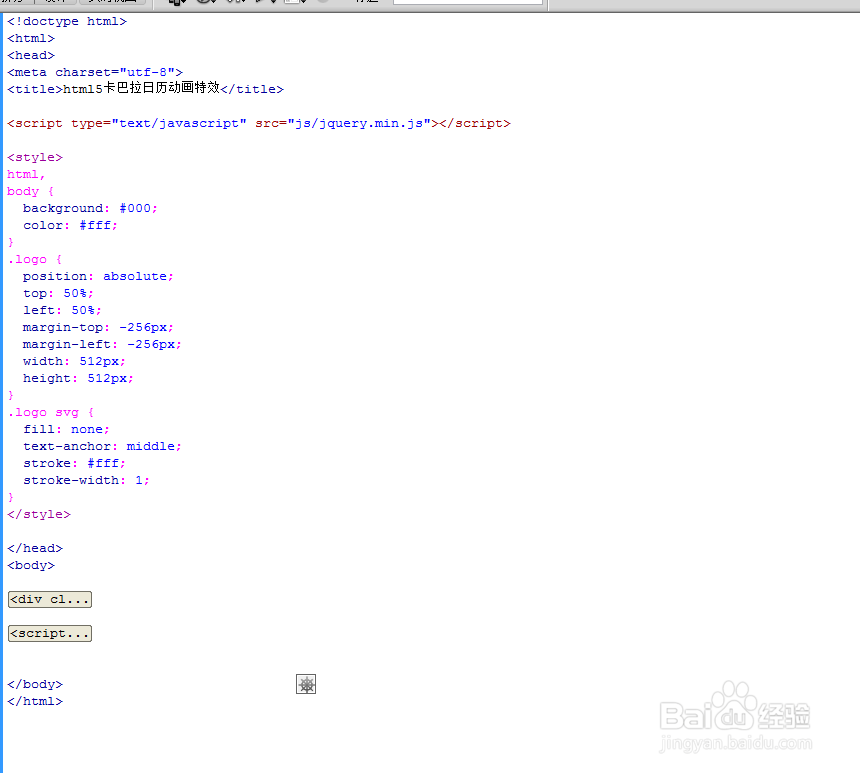The height and width of the screenshot is (773, 860).
Task: Click the 'fill: none;' line
Action: [66, 430]
